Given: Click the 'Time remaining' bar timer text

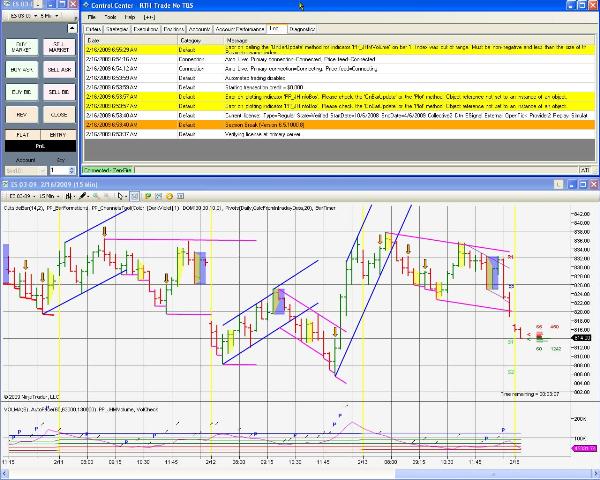Looking at the screenshot, I should pos(529,394).
